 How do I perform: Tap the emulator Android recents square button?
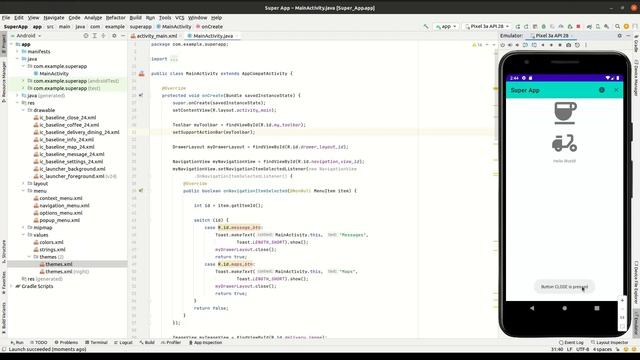pos(597,308)
